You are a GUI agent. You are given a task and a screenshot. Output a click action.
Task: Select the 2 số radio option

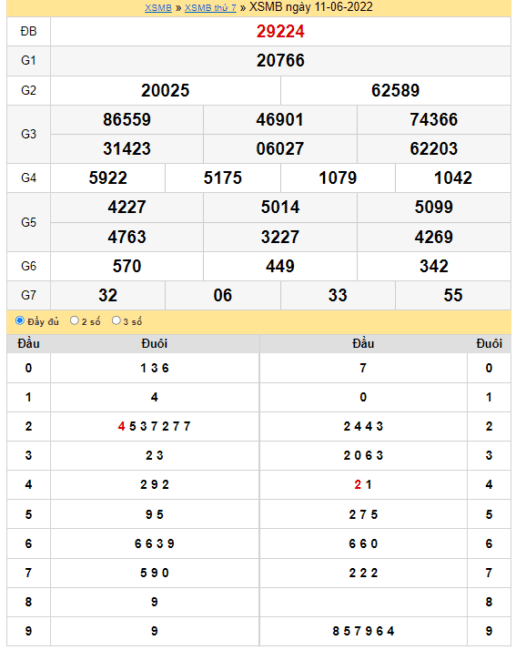74,320
